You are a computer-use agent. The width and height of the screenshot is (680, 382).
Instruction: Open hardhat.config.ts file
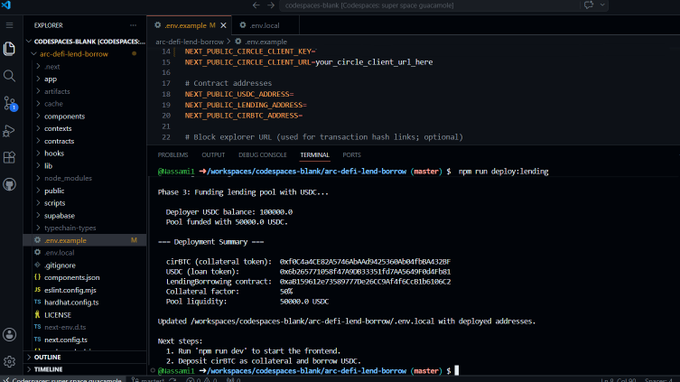[x=85, y=302]
